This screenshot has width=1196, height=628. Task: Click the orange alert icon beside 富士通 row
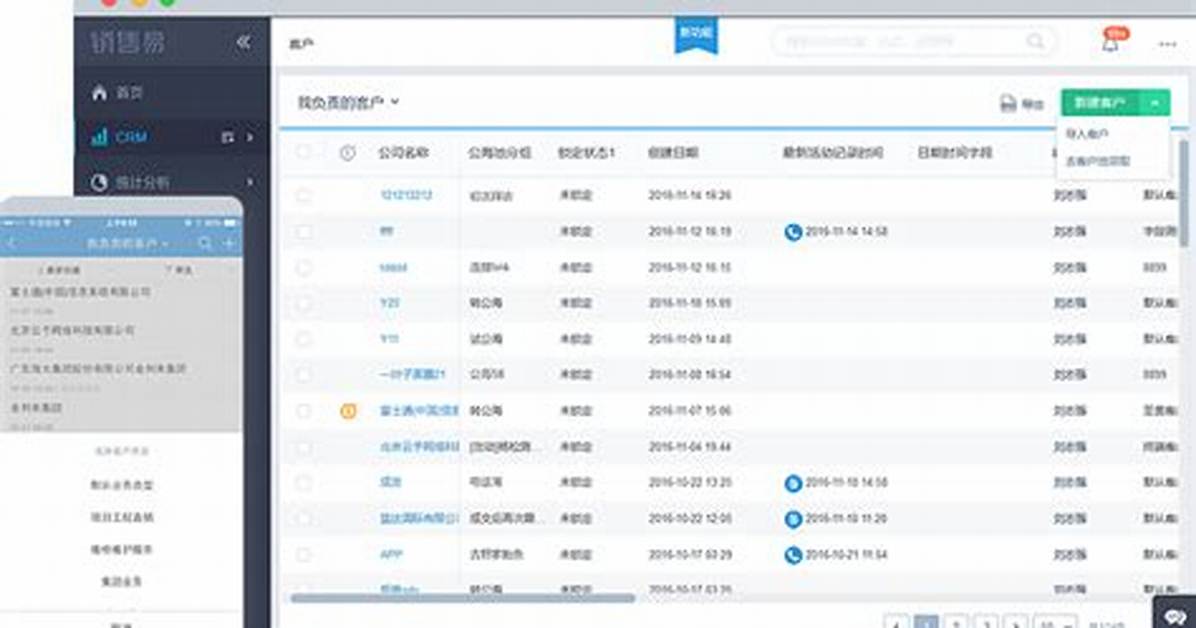[348, 411]
